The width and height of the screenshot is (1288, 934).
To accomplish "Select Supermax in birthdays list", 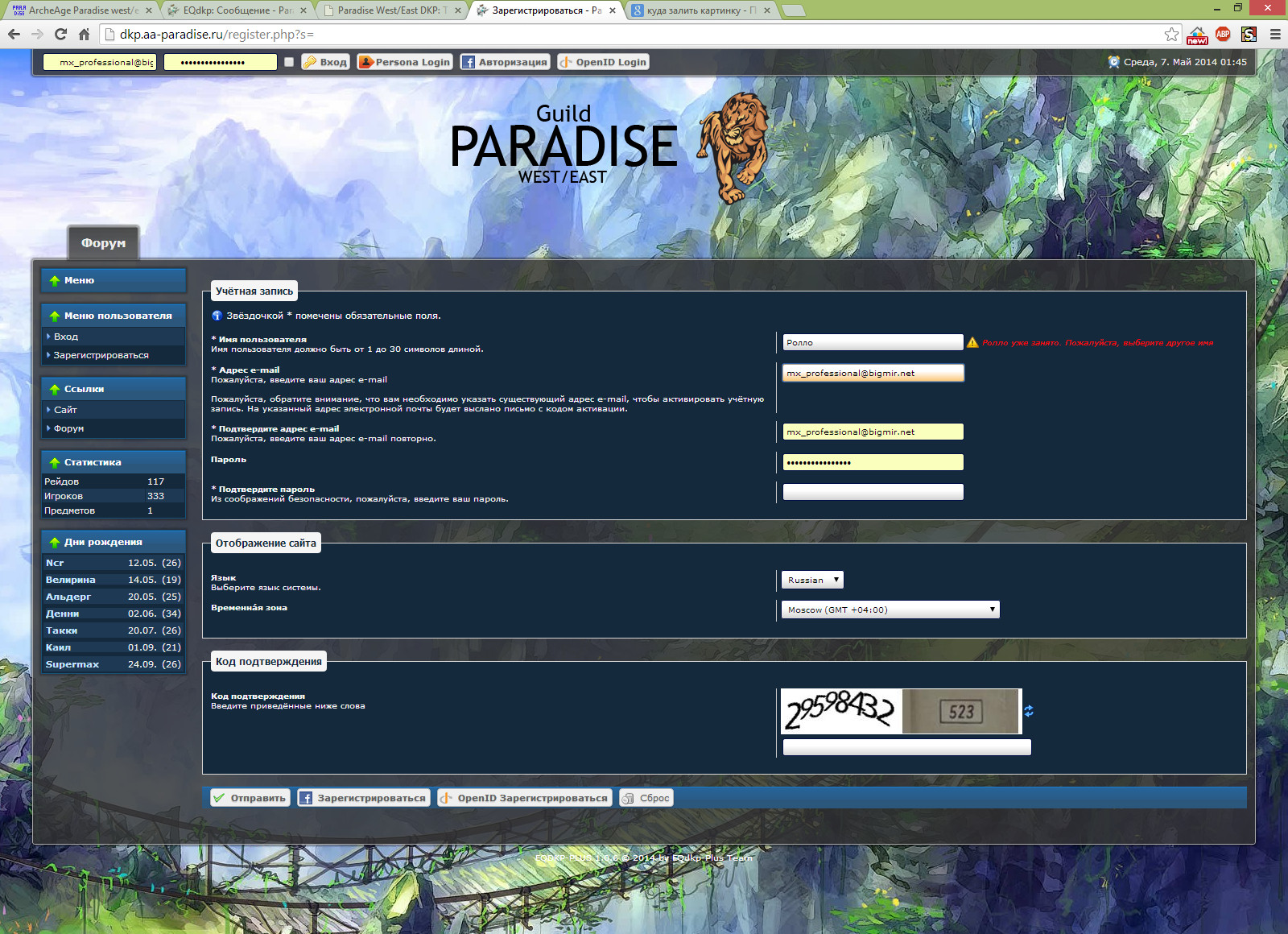I will (x=72, y=664).
